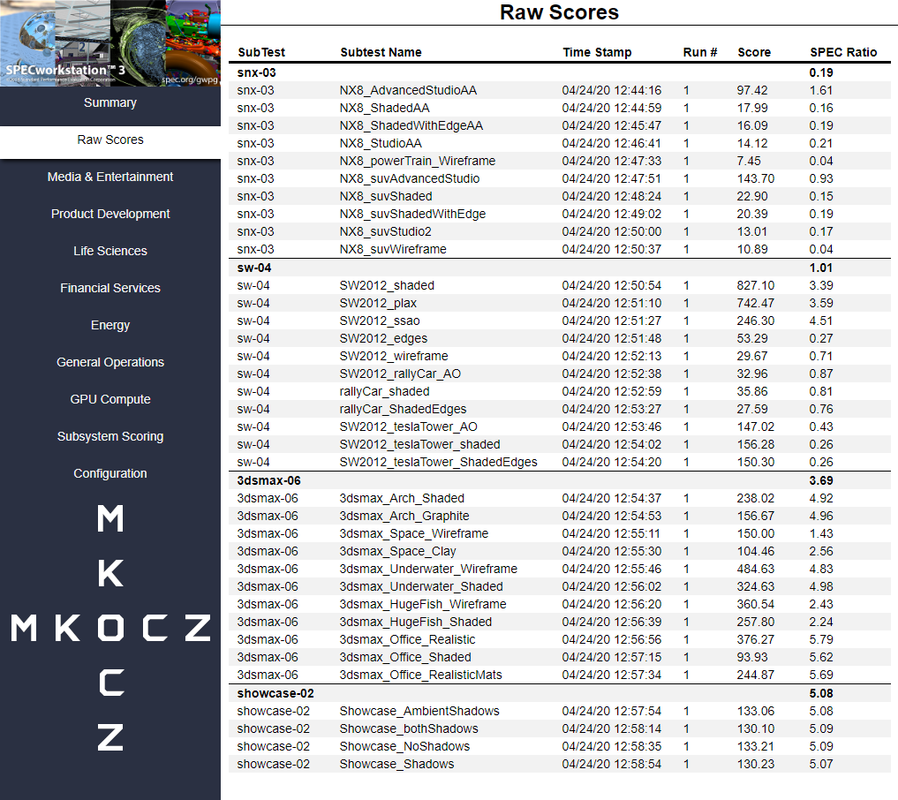898x800 pixels.
Task: View the Energy section
Action: tap(110, 325)
